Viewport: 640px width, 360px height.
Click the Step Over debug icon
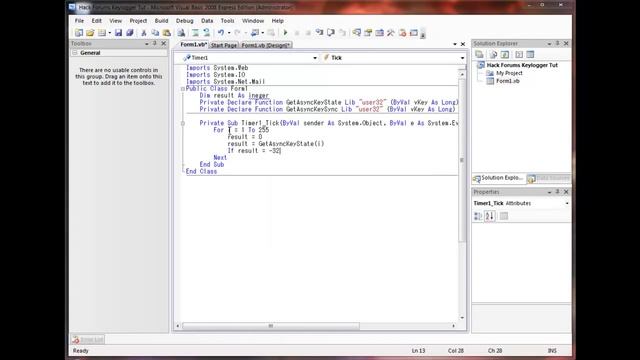point(331,33)
